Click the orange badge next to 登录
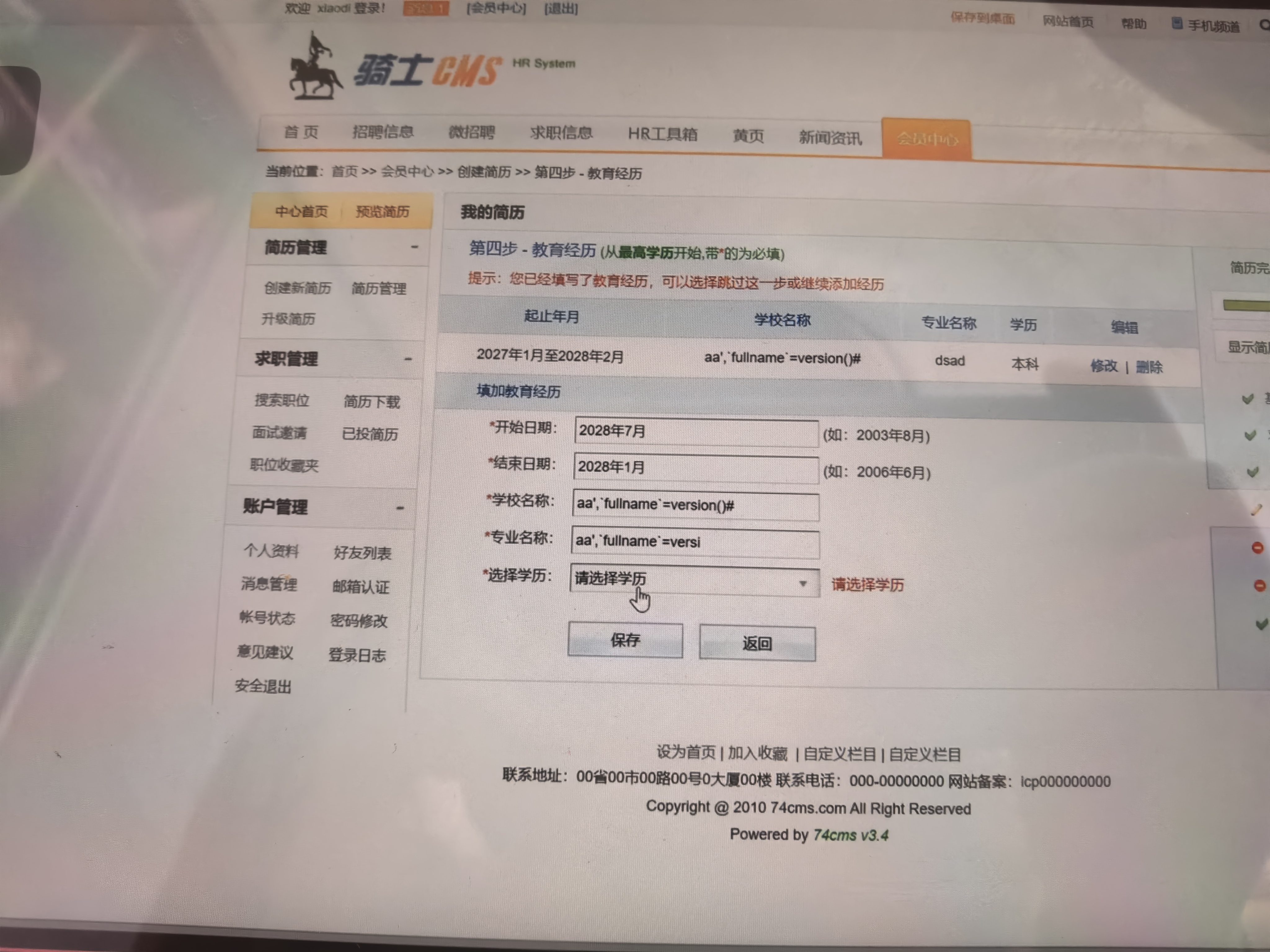The width and height of the screenshot is (1270, 952). coord(425,9)
